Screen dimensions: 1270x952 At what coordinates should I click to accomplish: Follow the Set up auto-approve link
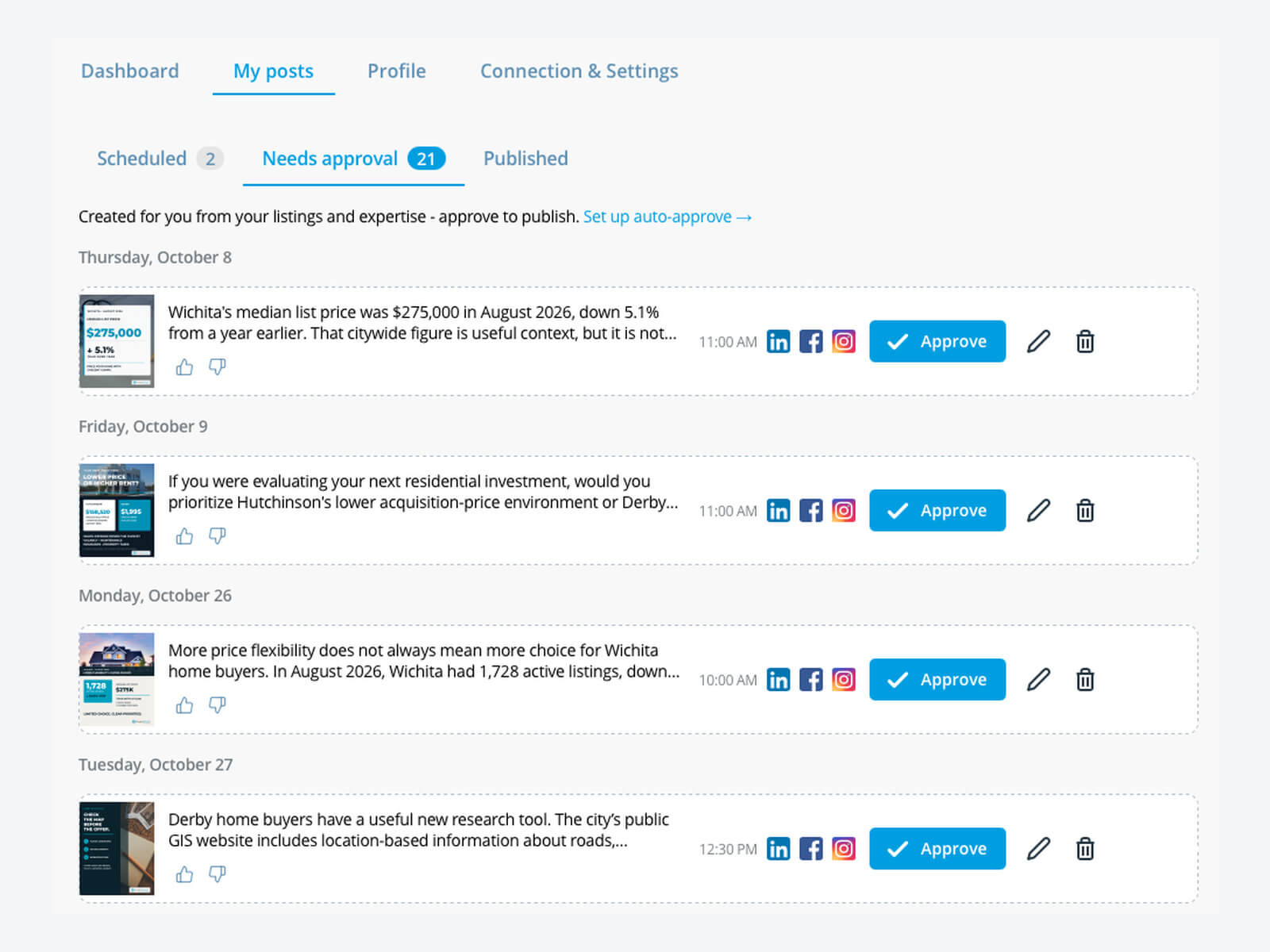[668, 217]
